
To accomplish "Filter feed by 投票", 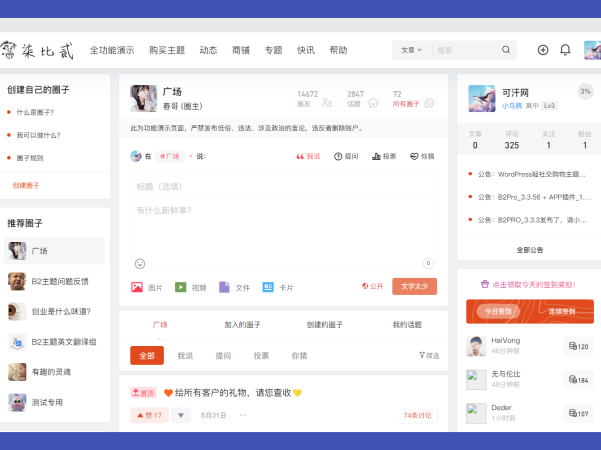I will point(261,356).
